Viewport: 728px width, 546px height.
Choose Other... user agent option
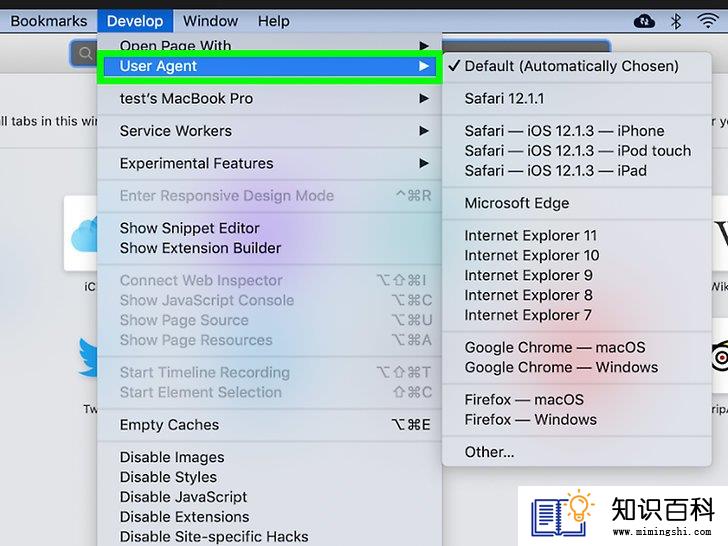click(x=577, y=452)
